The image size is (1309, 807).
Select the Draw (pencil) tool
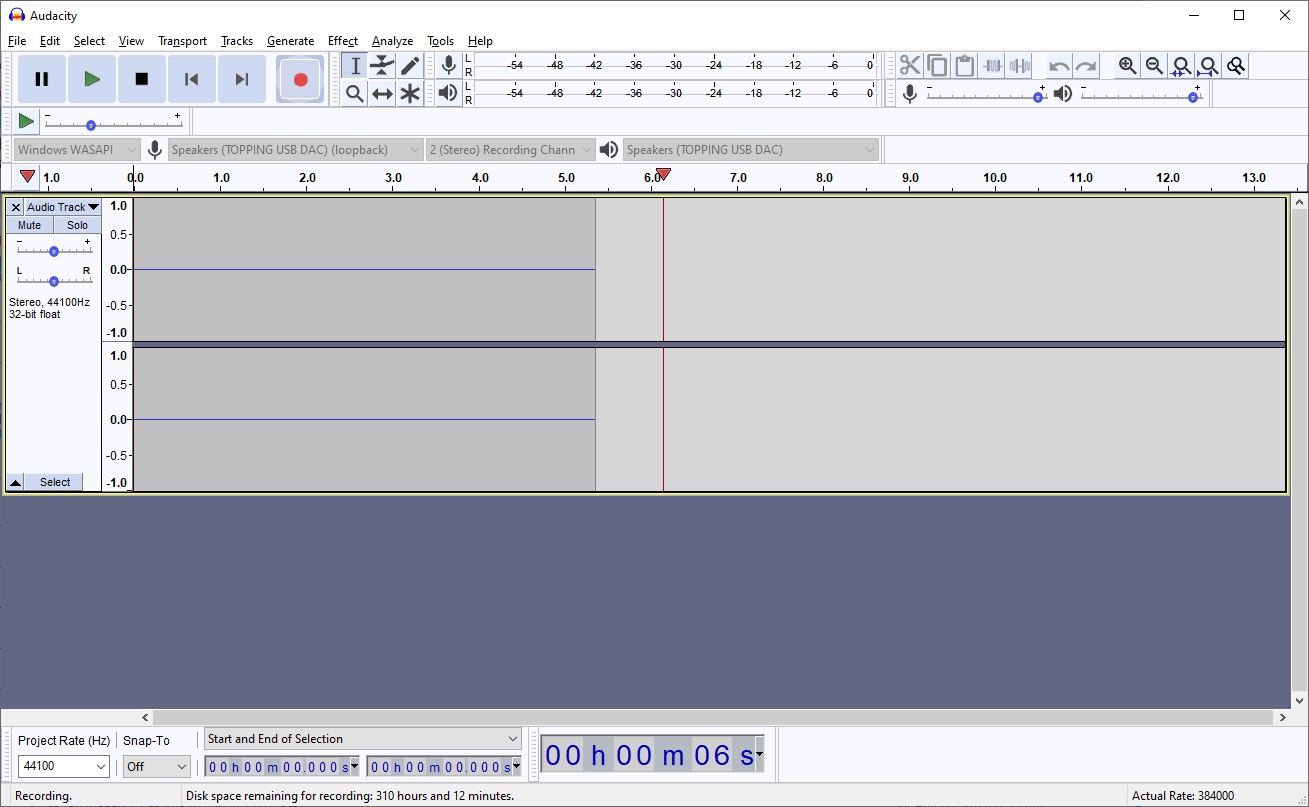tap(410, 66)
